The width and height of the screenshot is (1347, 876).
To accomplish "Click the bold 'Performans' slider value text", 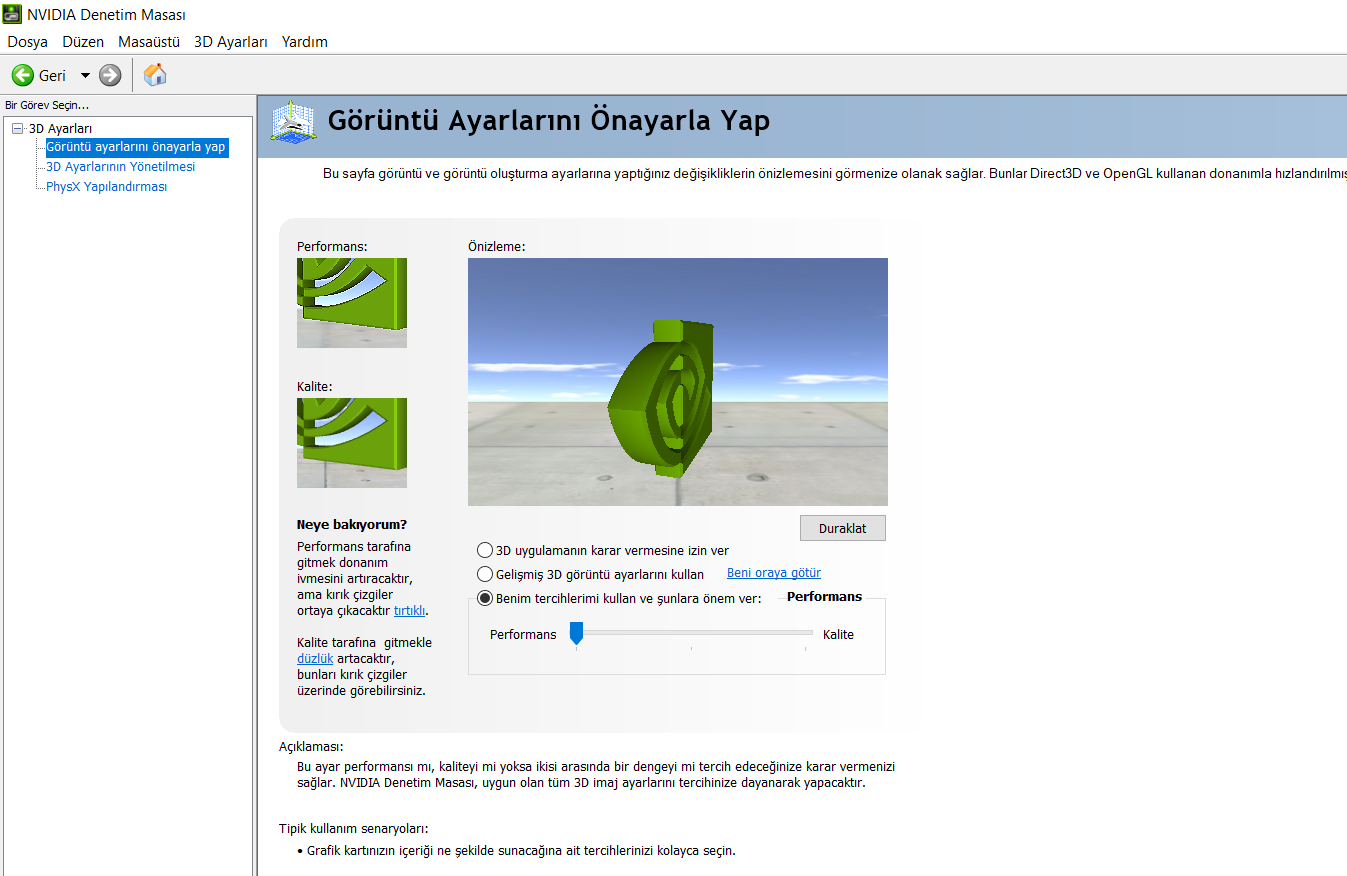I will (x=824, y=596).
